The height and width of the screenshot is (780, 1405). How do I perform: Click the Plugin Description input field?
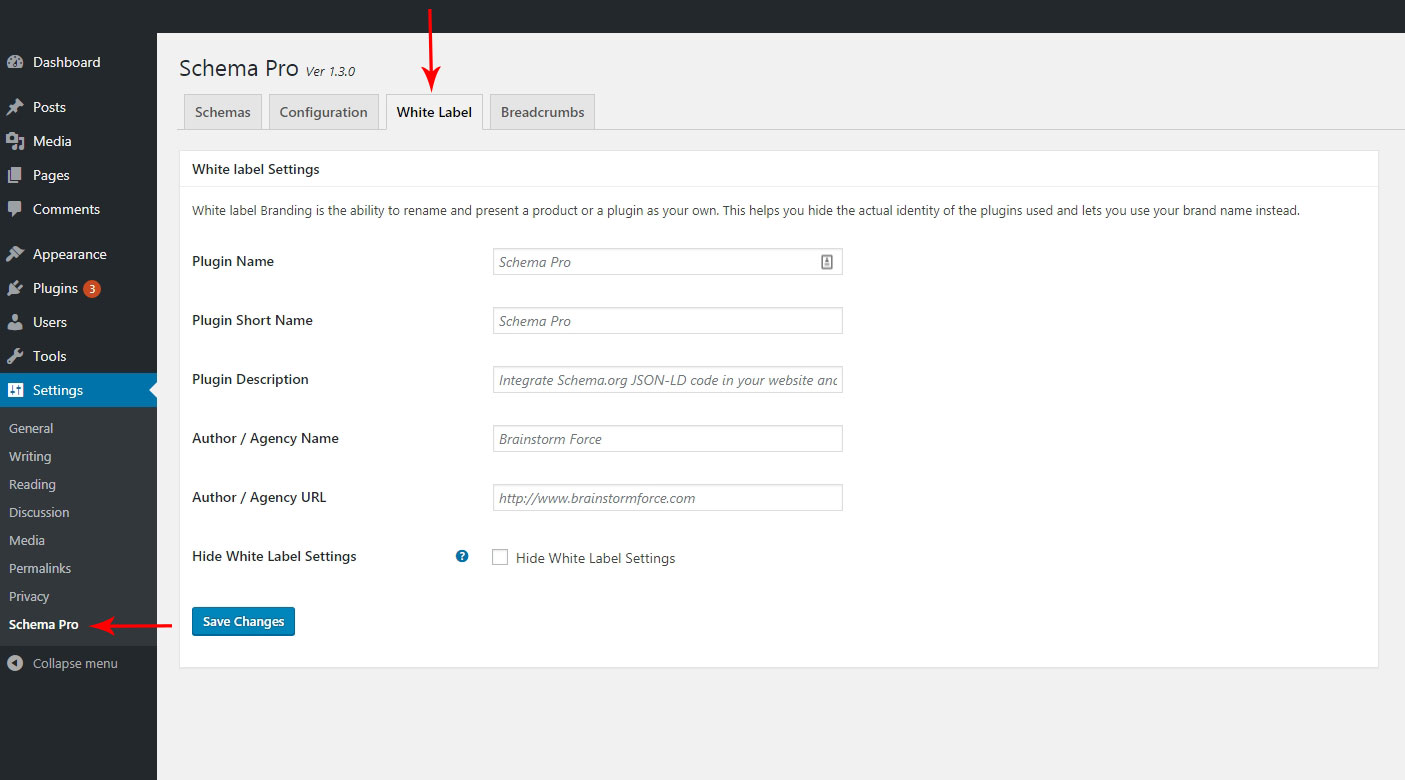coord(667,380)
